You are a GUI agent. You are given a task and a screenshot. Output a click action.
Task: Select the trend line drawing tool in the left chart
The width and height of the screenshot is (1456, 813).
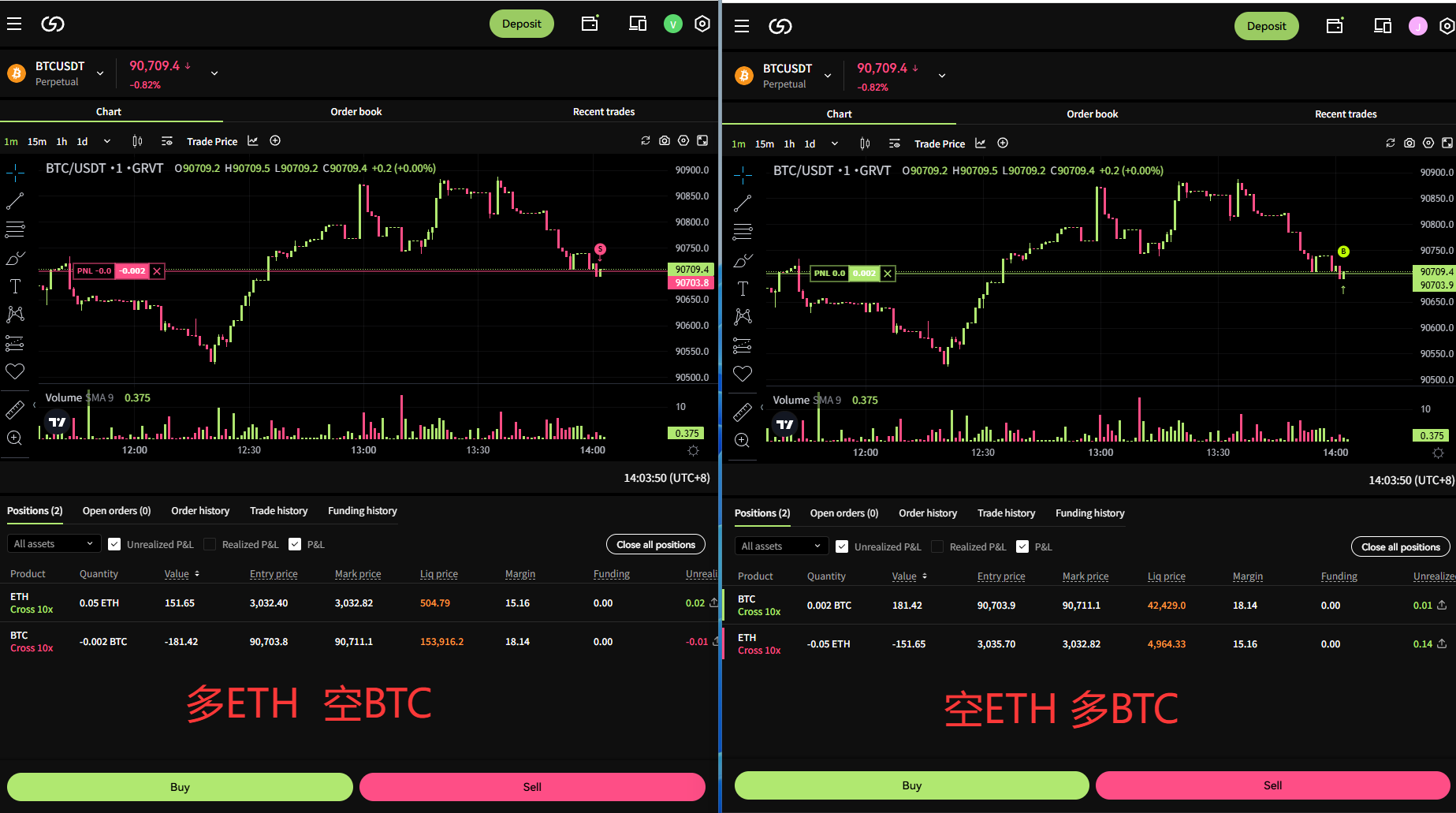pos(15,201)
